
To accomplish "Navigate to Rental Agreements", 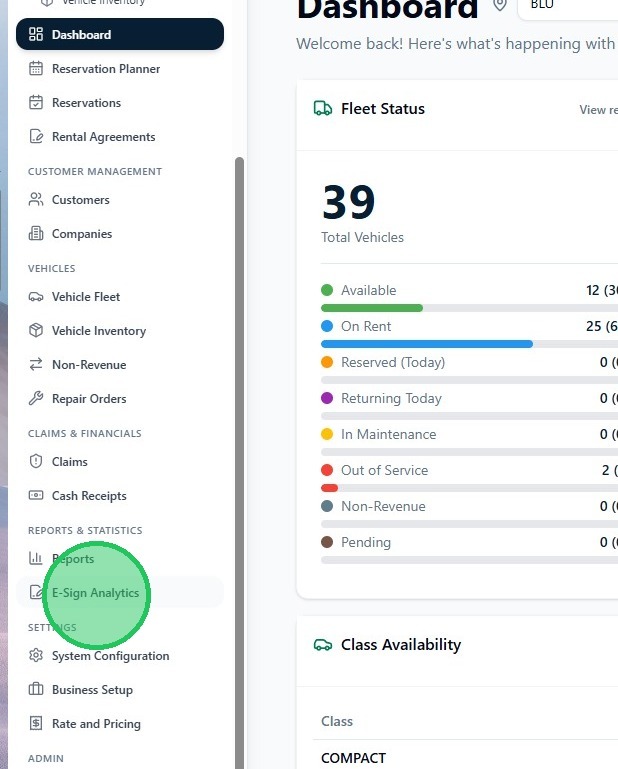I will [120, 136].
